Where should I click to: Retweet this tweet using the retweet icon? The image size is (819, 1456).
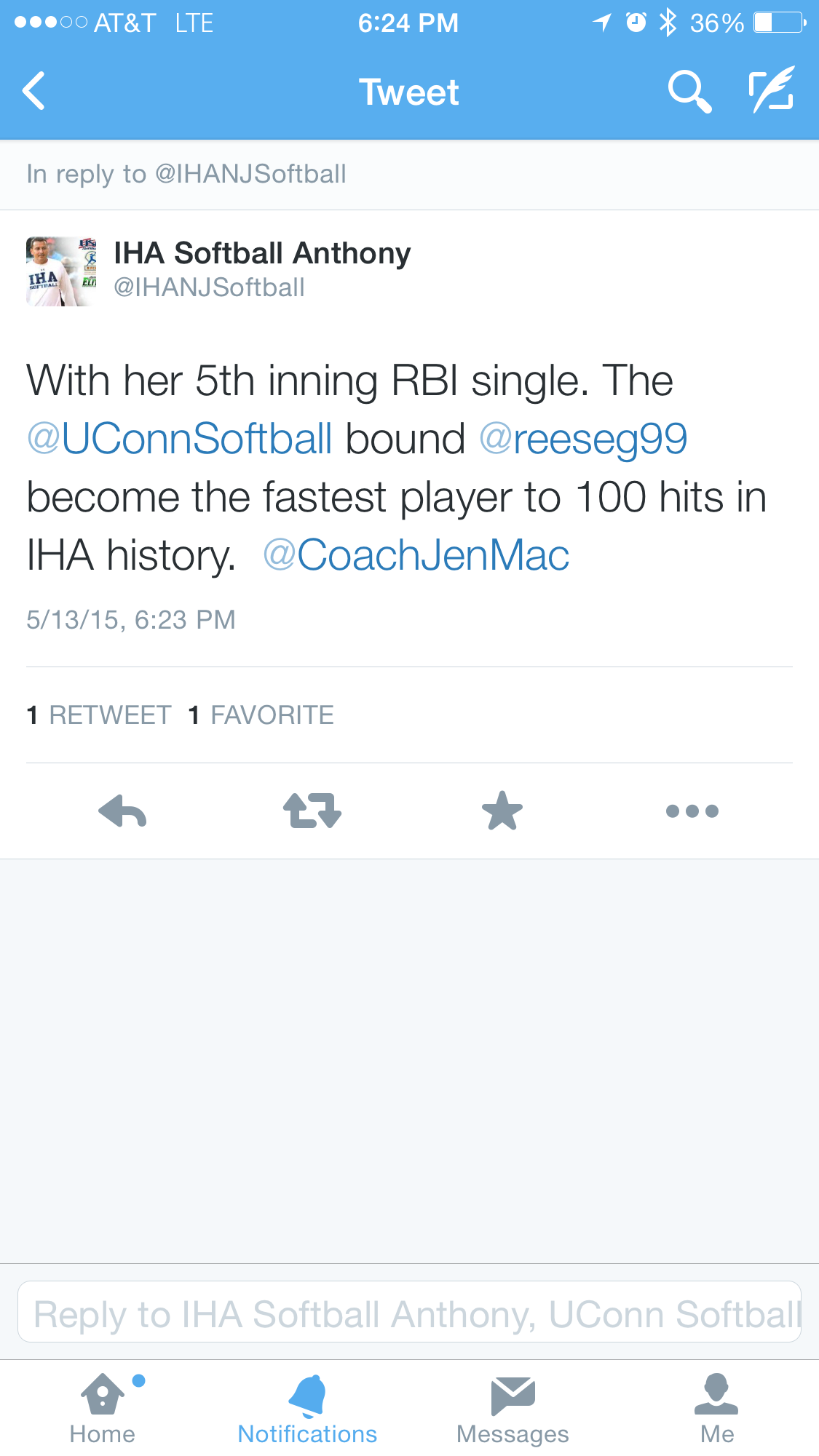[x=312, y=811]
